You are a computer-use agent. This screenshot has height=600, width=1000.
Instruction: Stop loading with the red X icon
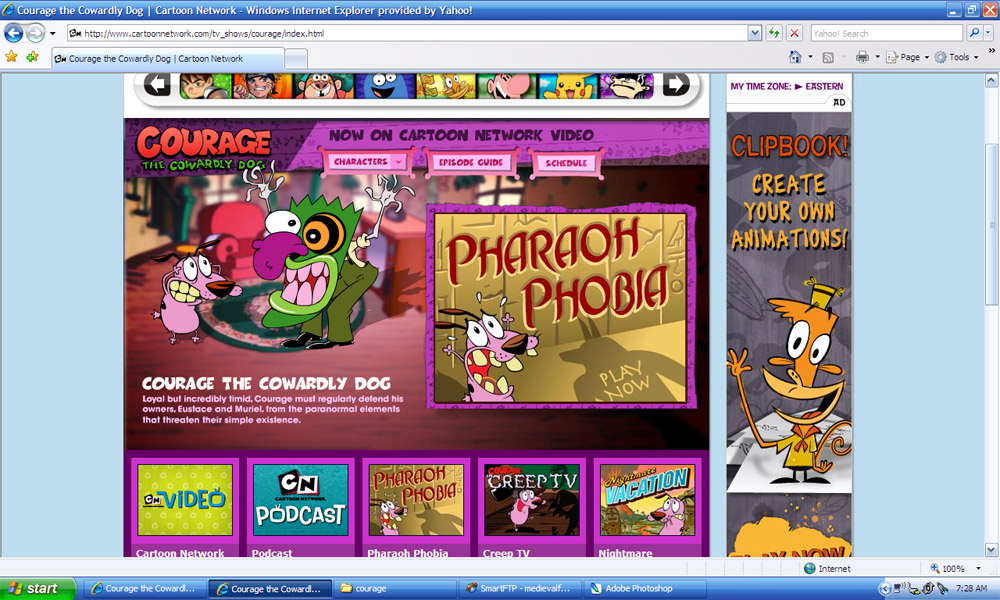[x=794, y=33]
